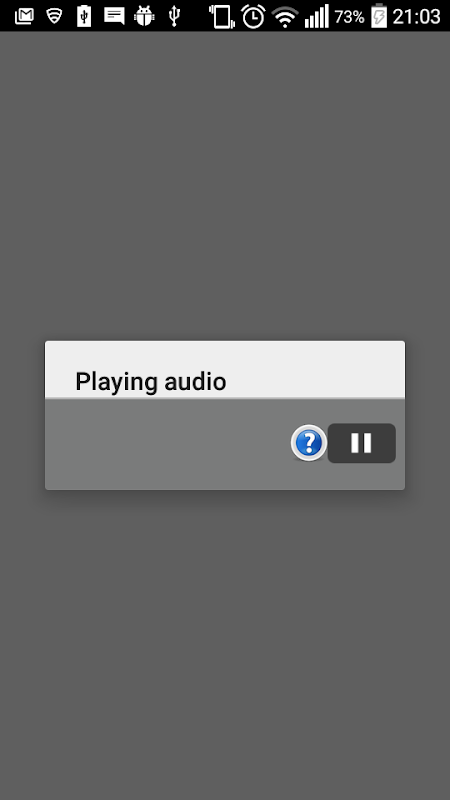Tap the Wi-Fi shield notification icon
Viewport: 450px width, 800px height.
point(54,17)
